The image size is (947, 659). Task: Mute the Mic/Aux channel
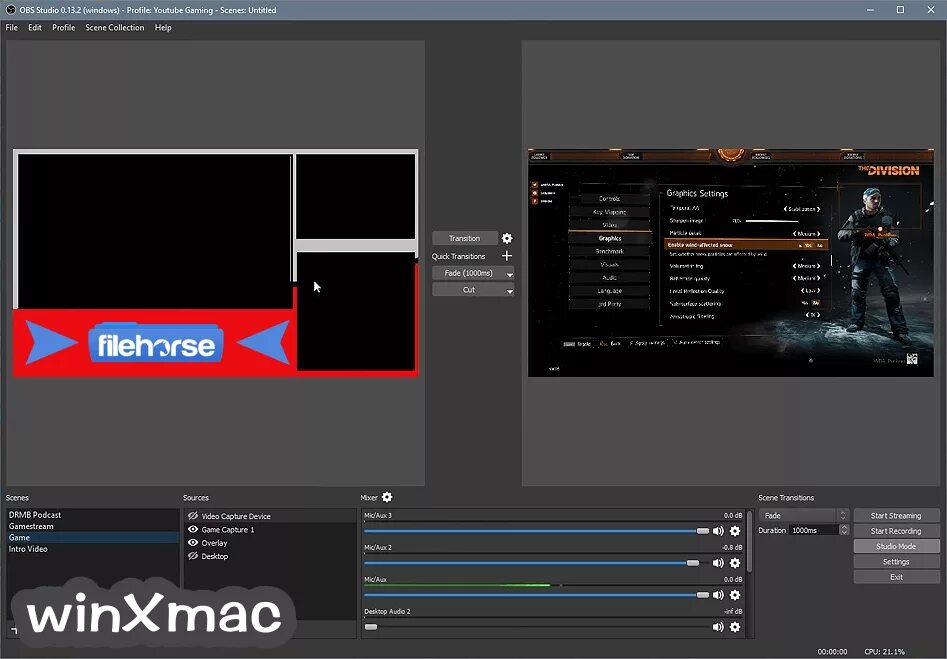click(x=718, y=594)
